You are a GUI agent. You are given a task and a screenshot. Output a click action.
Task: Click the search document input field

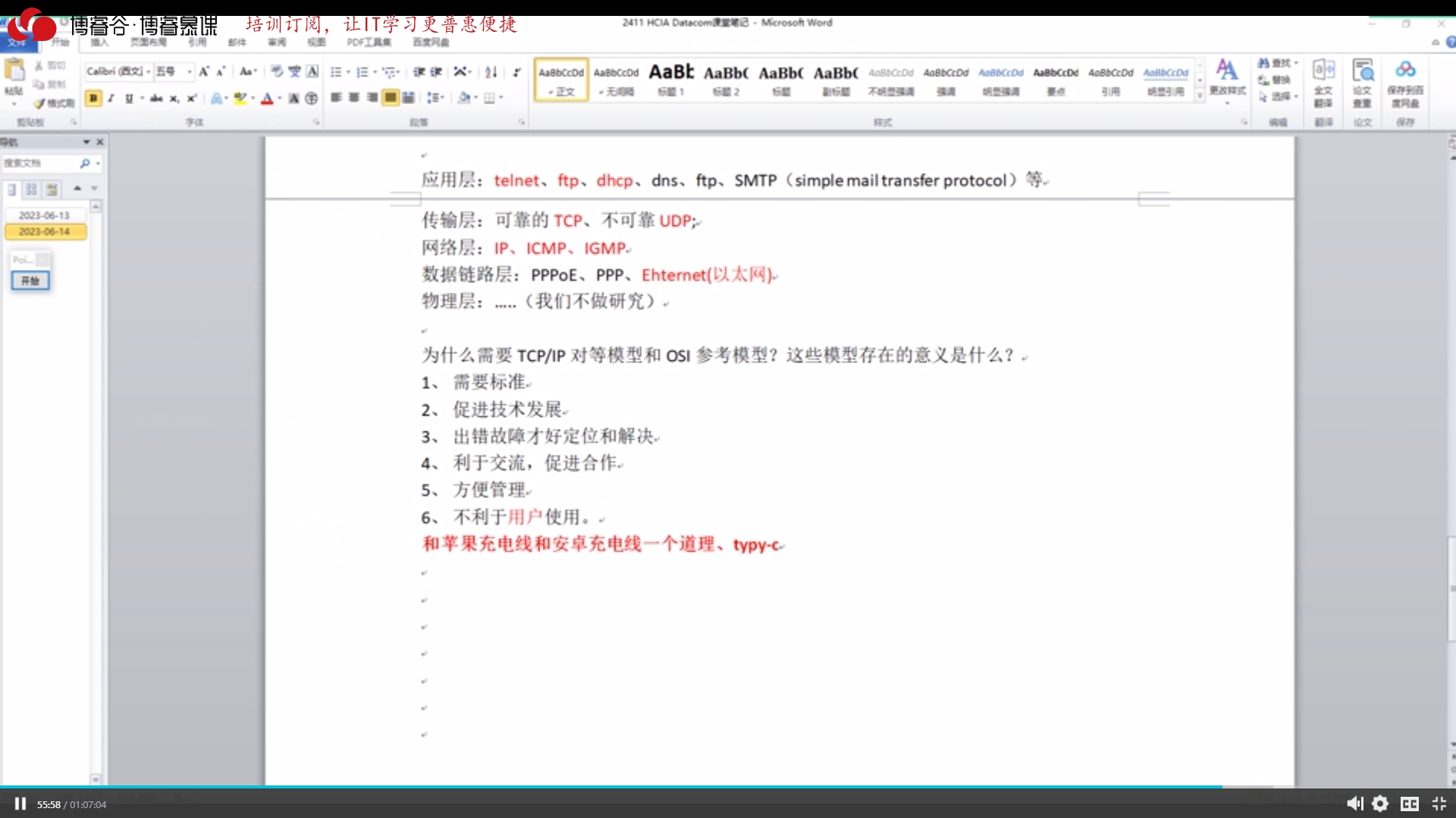tap(39, 163)
